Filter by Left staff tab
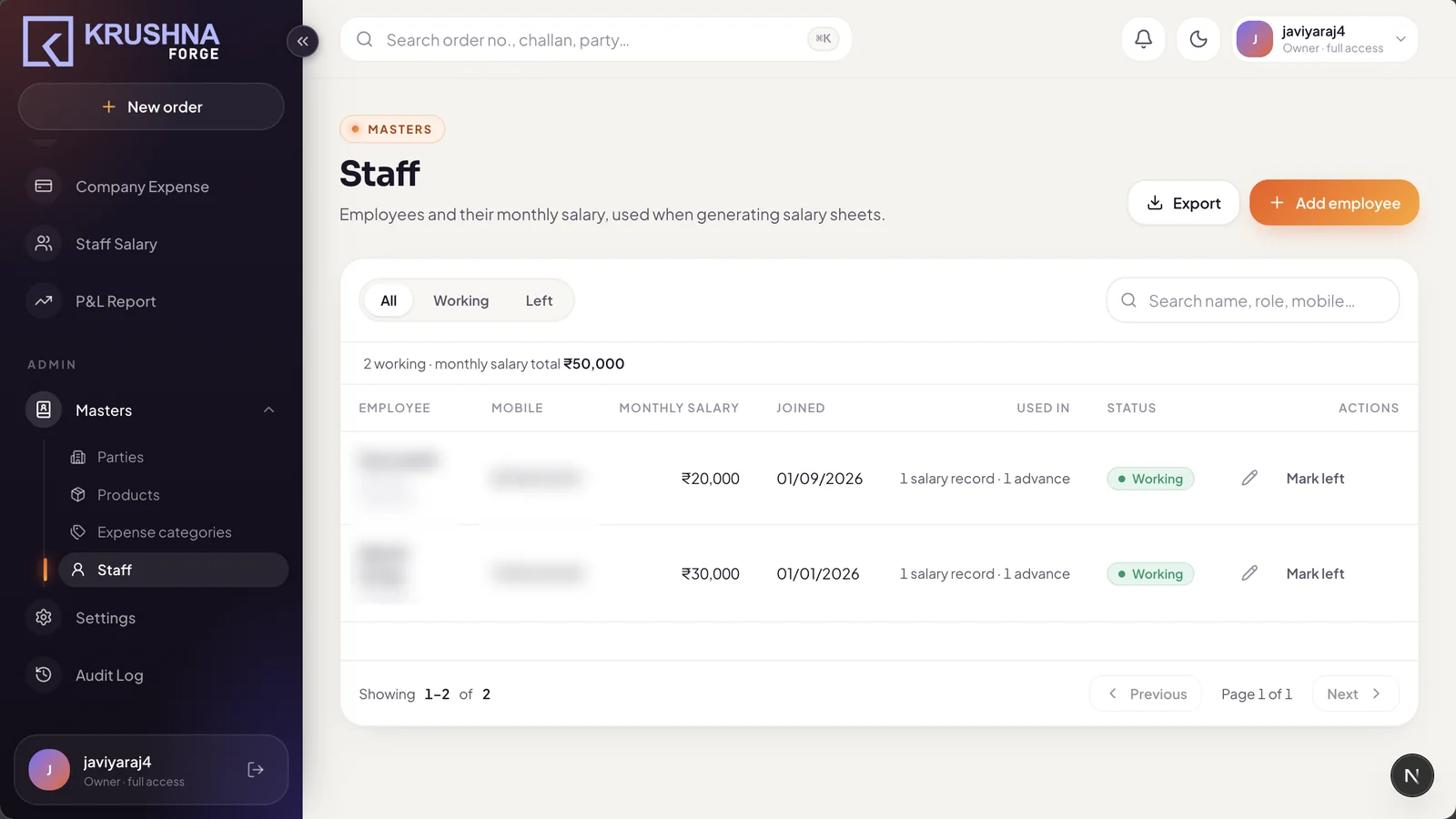1456x819 pixels. click(x=539, y=300)
